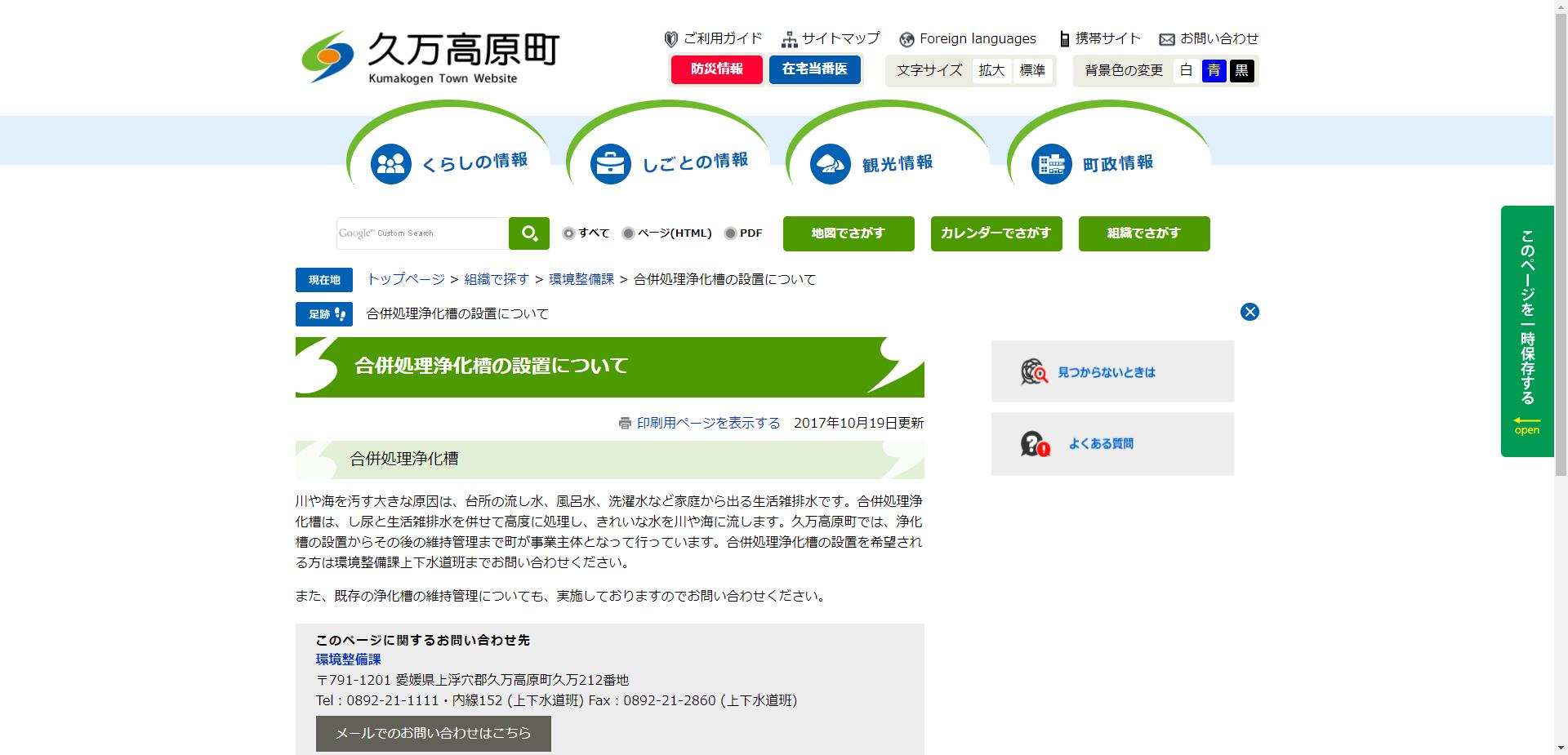Click the 防災情報 button

(x=716, y=70)
